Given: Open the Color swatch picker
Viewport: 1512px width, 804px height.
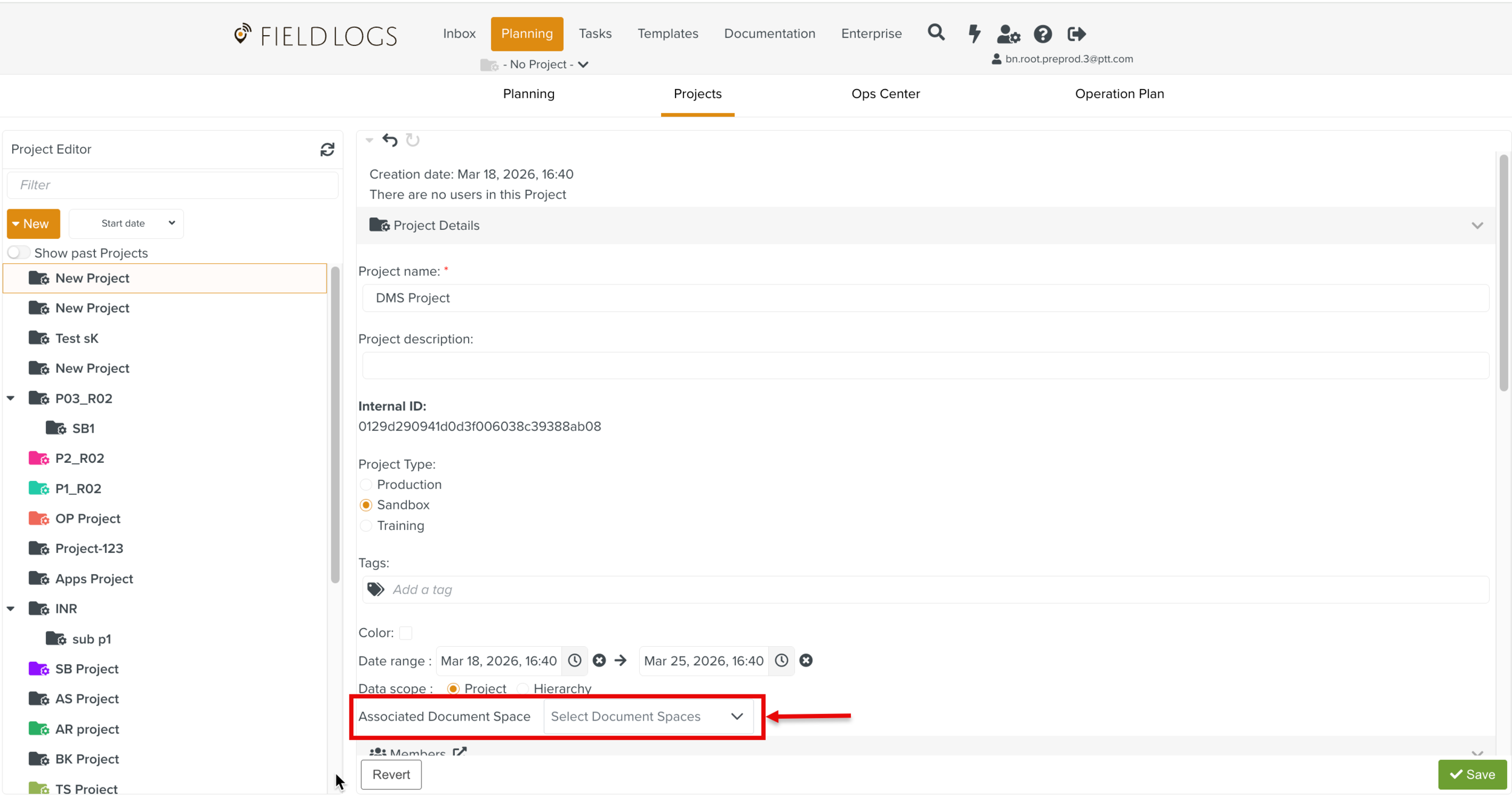Looking at the screenshot, I should [406, 633].
